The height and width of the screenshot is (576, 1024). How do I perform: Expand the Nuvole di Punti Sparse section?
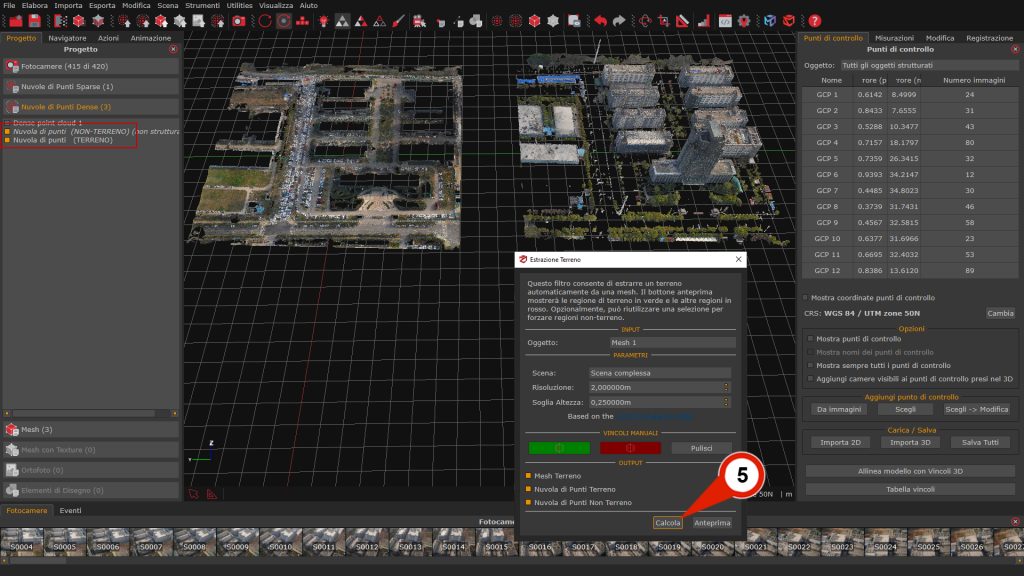point(91,86)
